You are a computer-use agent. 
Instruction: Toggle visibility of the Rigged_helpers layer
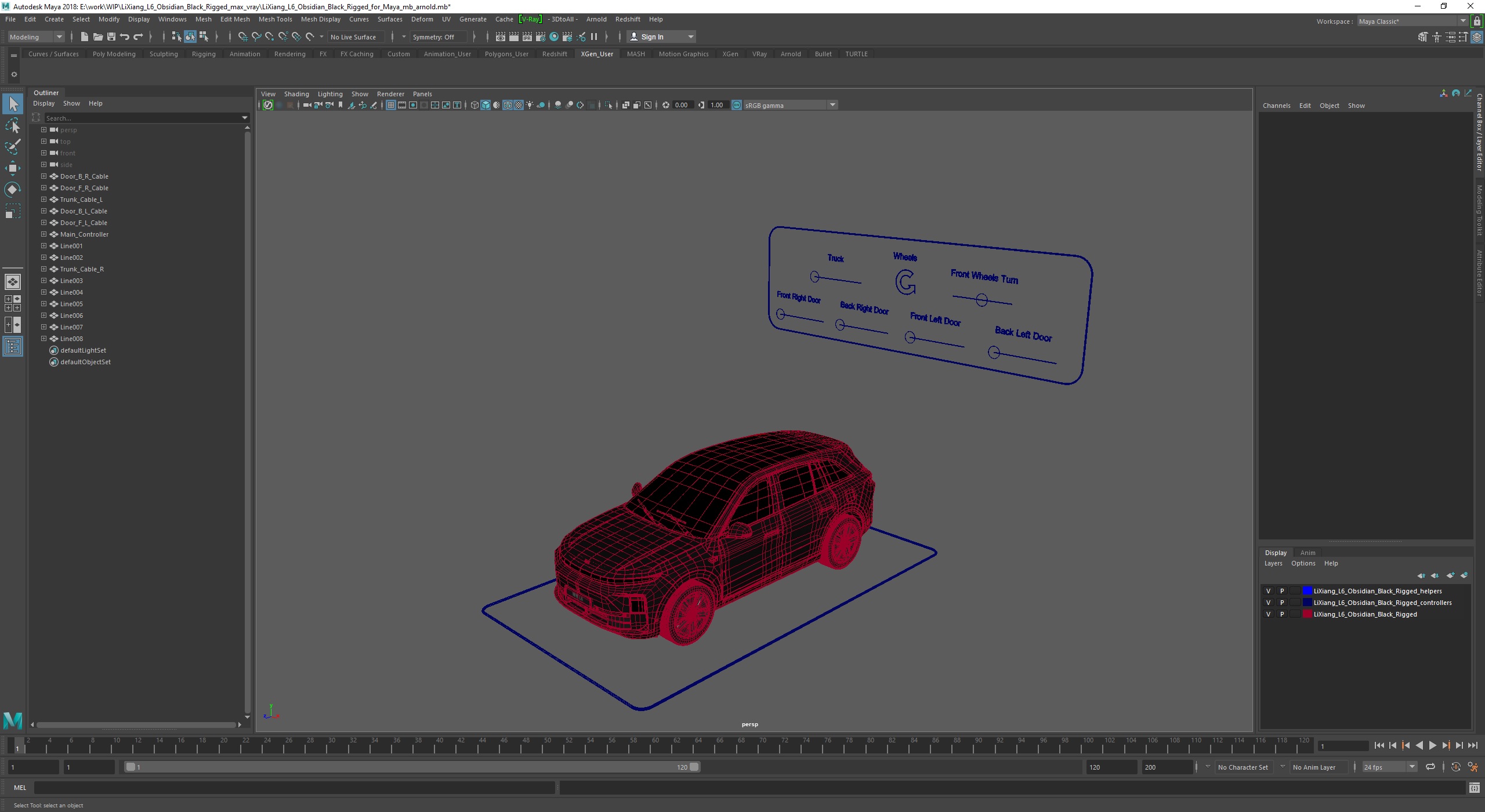(1268, 591)
